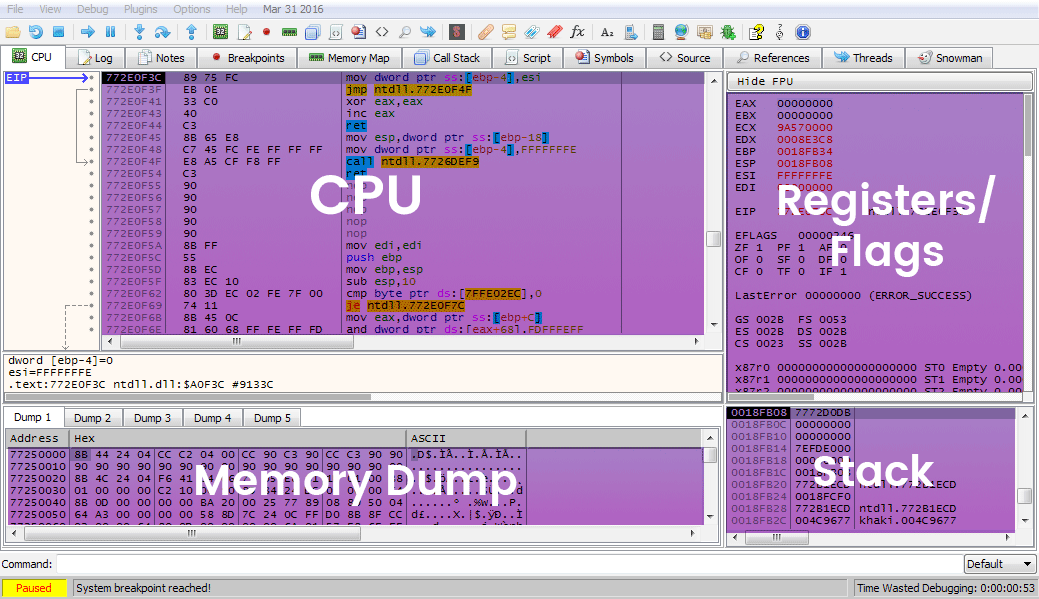Viewport: 1039px width, 599px height.
Task: Switch to the Snowman tab
Action: click(950, 58)
